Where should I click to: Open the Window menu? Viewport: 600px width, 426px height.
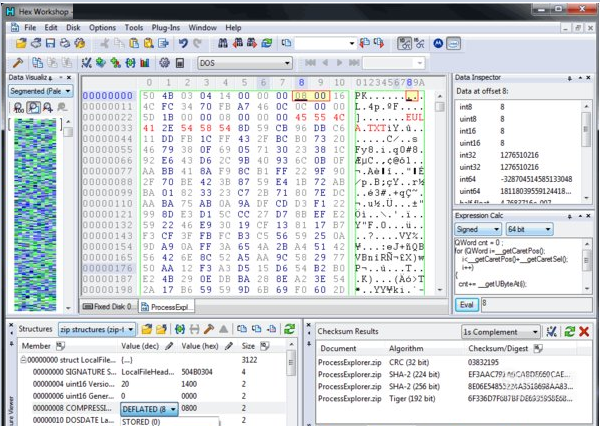point(202,28)
